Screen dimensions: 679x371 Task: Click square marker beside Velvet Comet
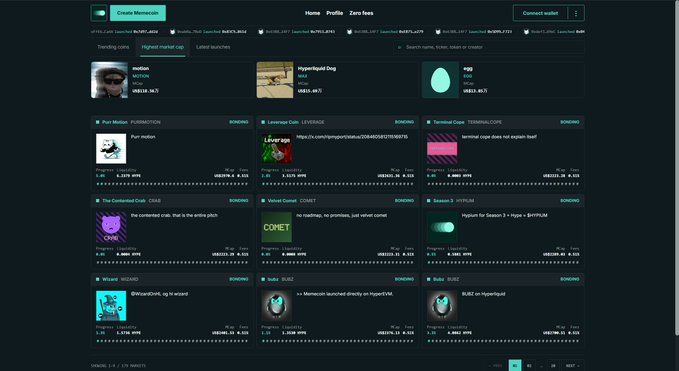tap(263, 201)
